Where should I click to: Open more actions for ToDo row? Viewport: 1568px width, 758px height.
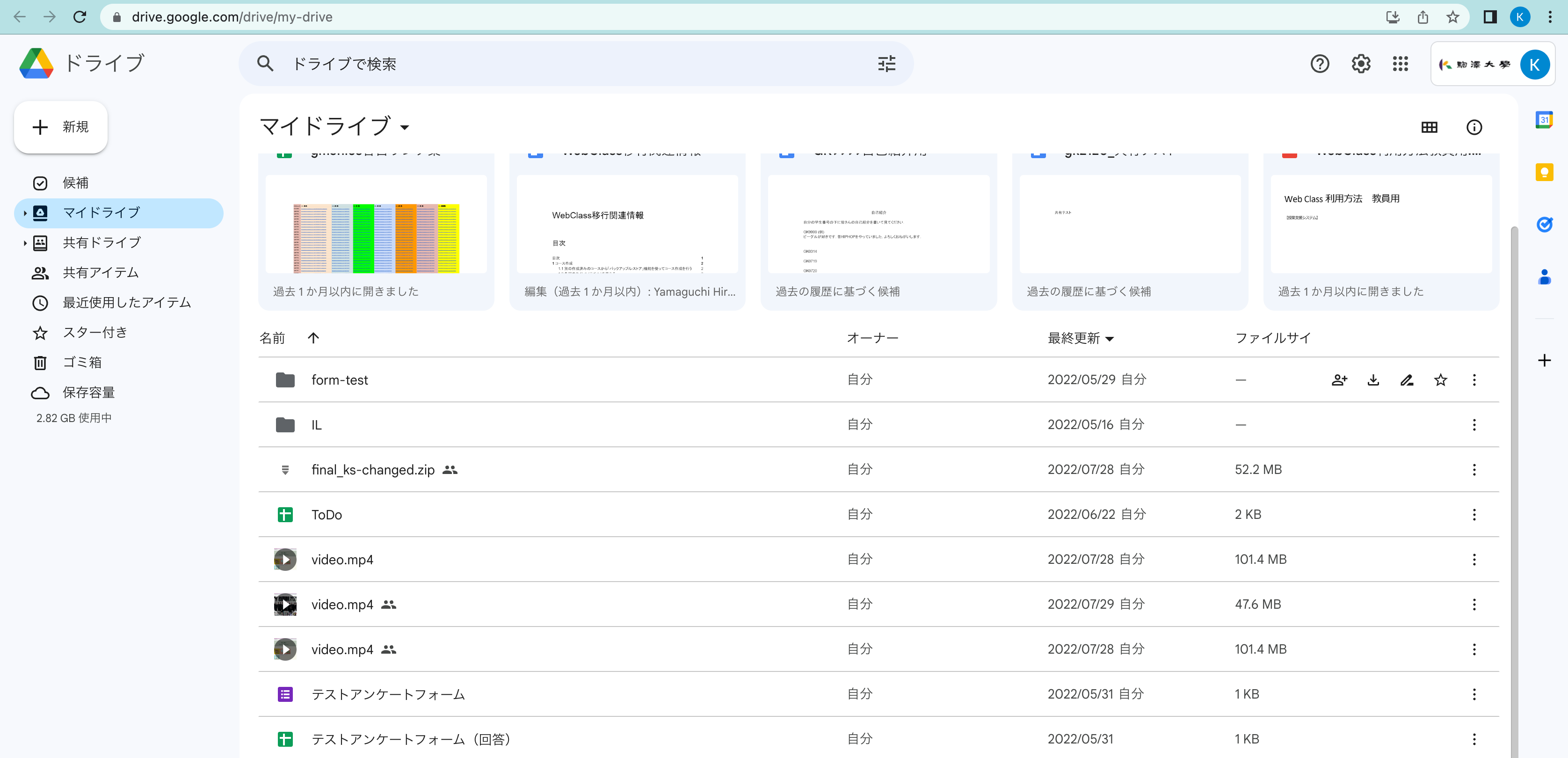[1474, 515]
